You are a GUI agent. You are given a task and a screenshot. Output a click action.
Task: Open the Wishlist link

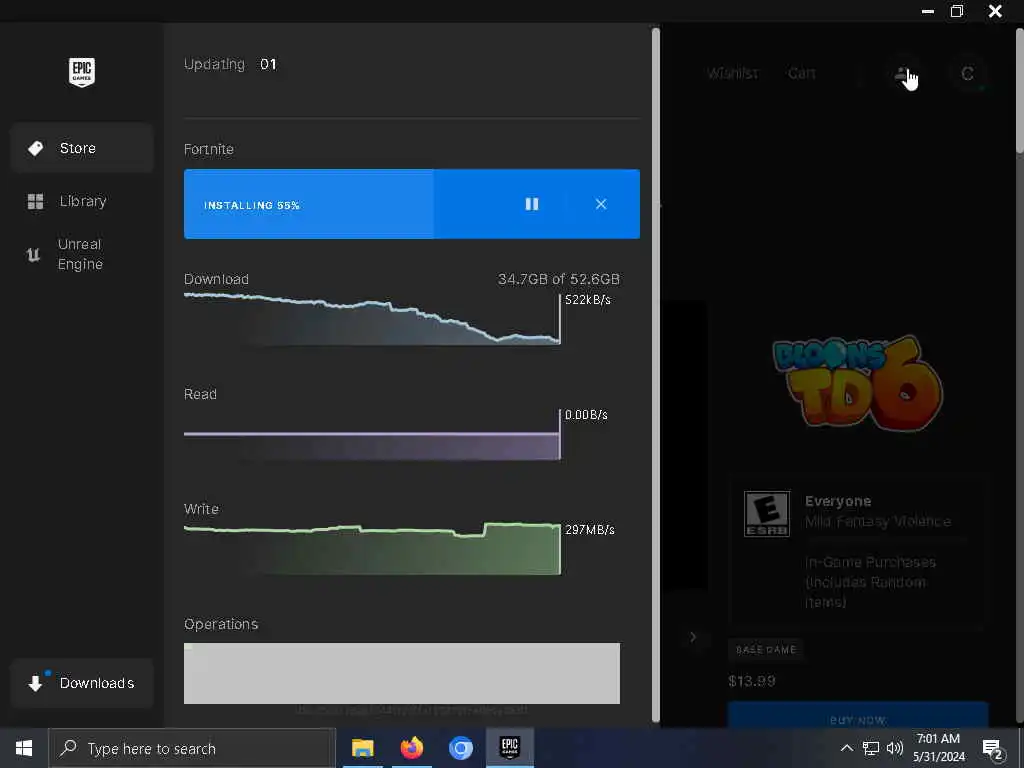(x=733, y=73)
